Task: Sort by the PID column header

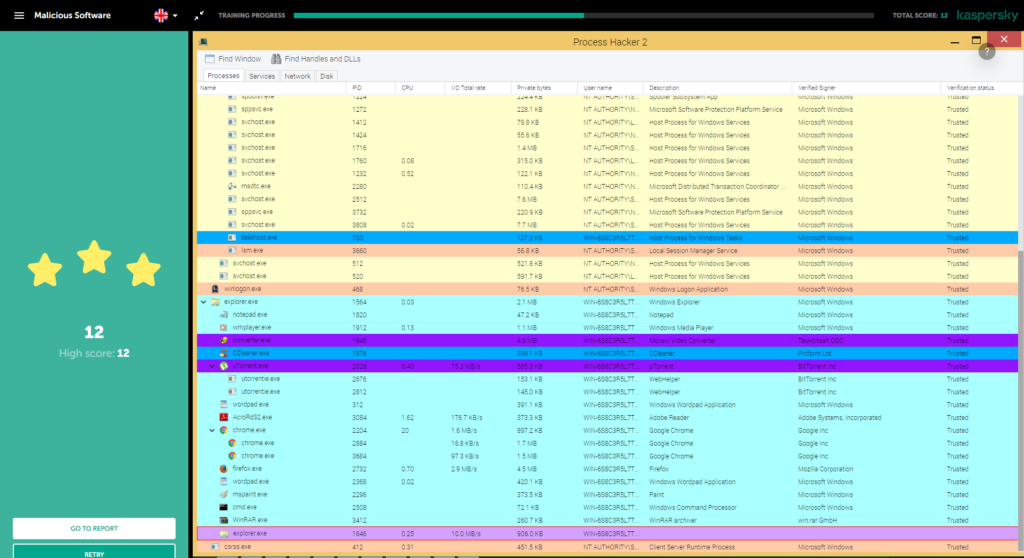Action: tap(370, 88)
